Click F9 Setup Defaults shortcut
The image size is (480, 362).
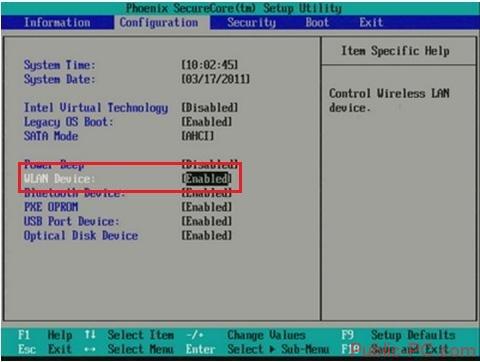tap(398, 335)
